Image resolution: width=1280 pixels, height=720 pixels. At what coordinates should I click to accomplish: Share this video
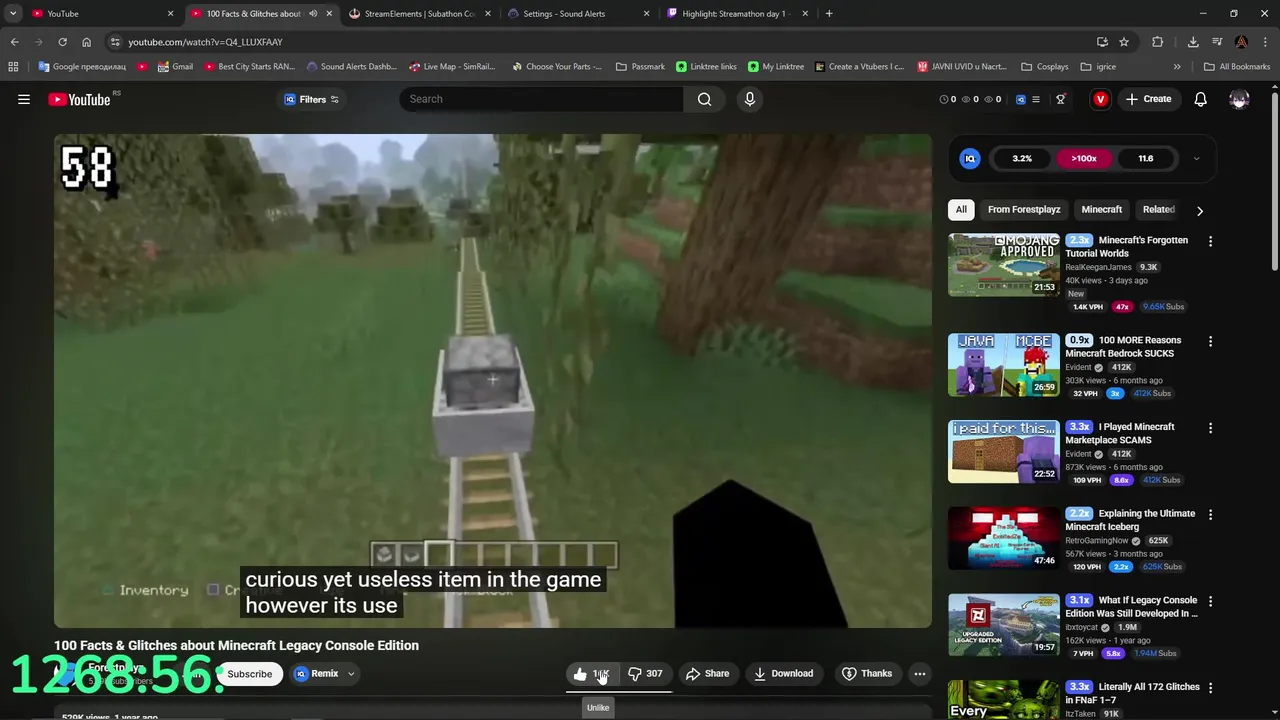tap(707, 674)
